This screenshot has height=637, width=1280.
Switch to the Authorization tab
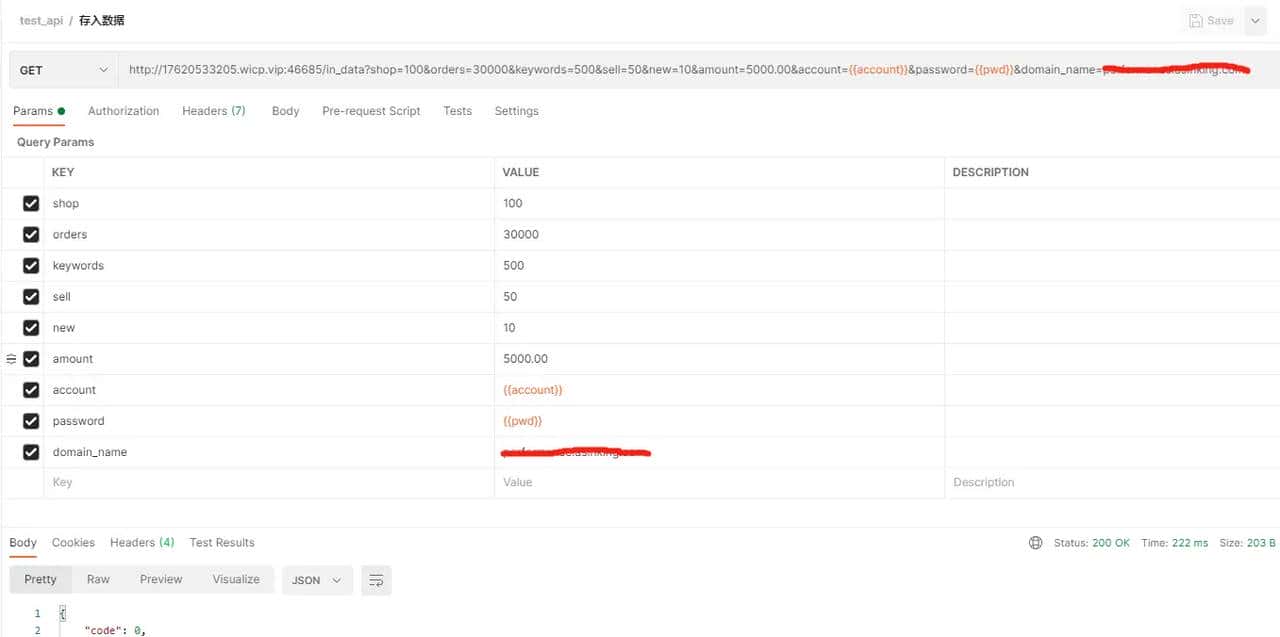123,111
